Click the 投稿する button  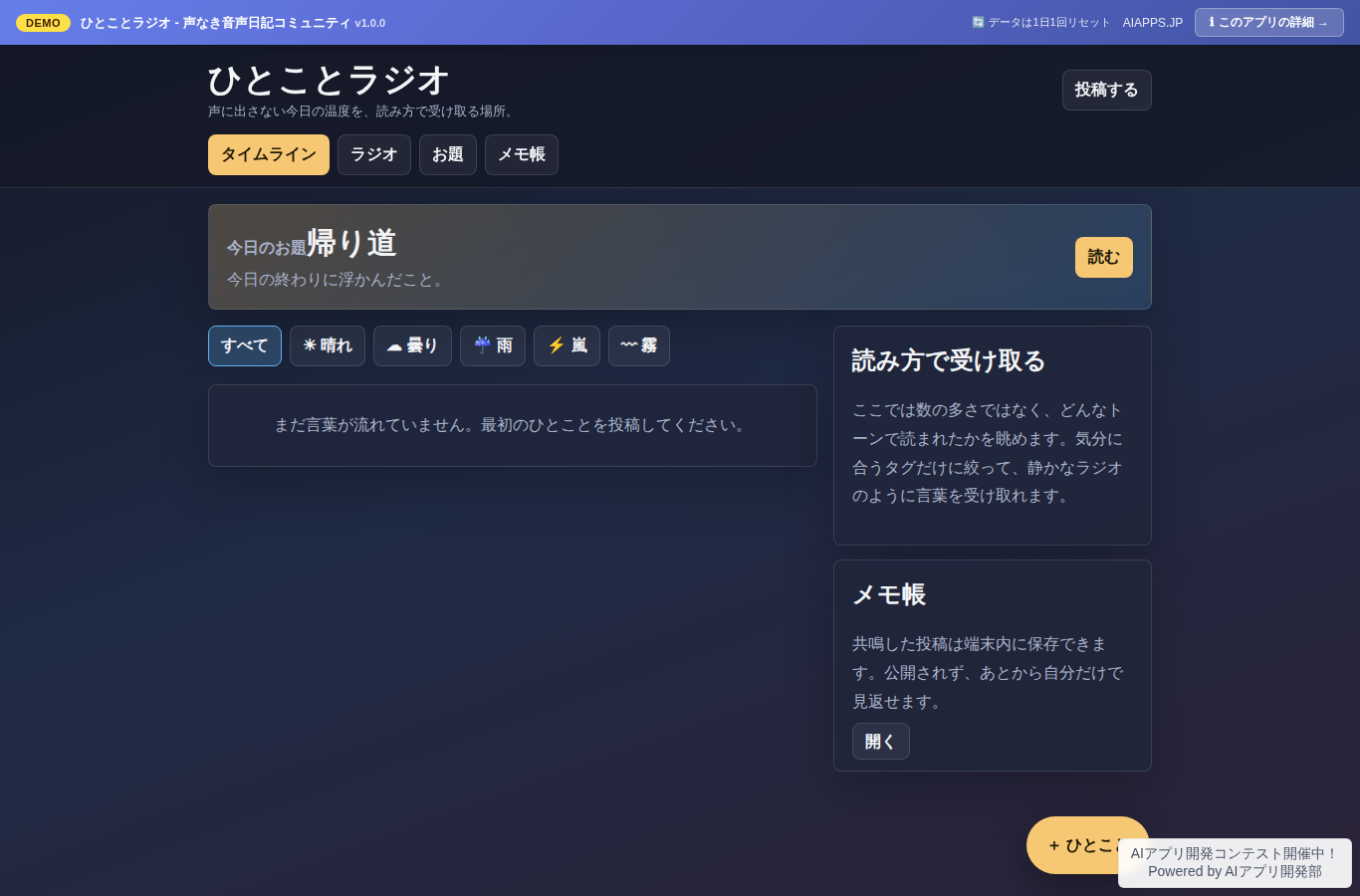(x=1107, y=90)
